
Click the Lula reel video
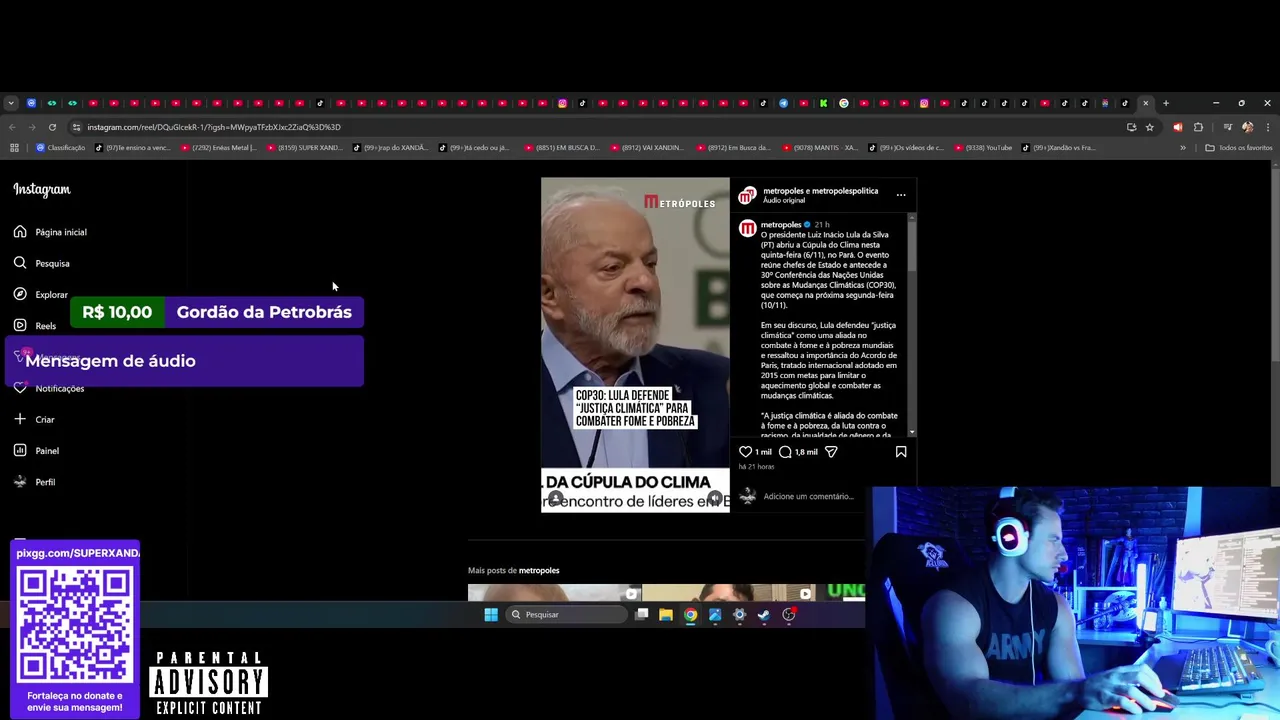point(635,345)
